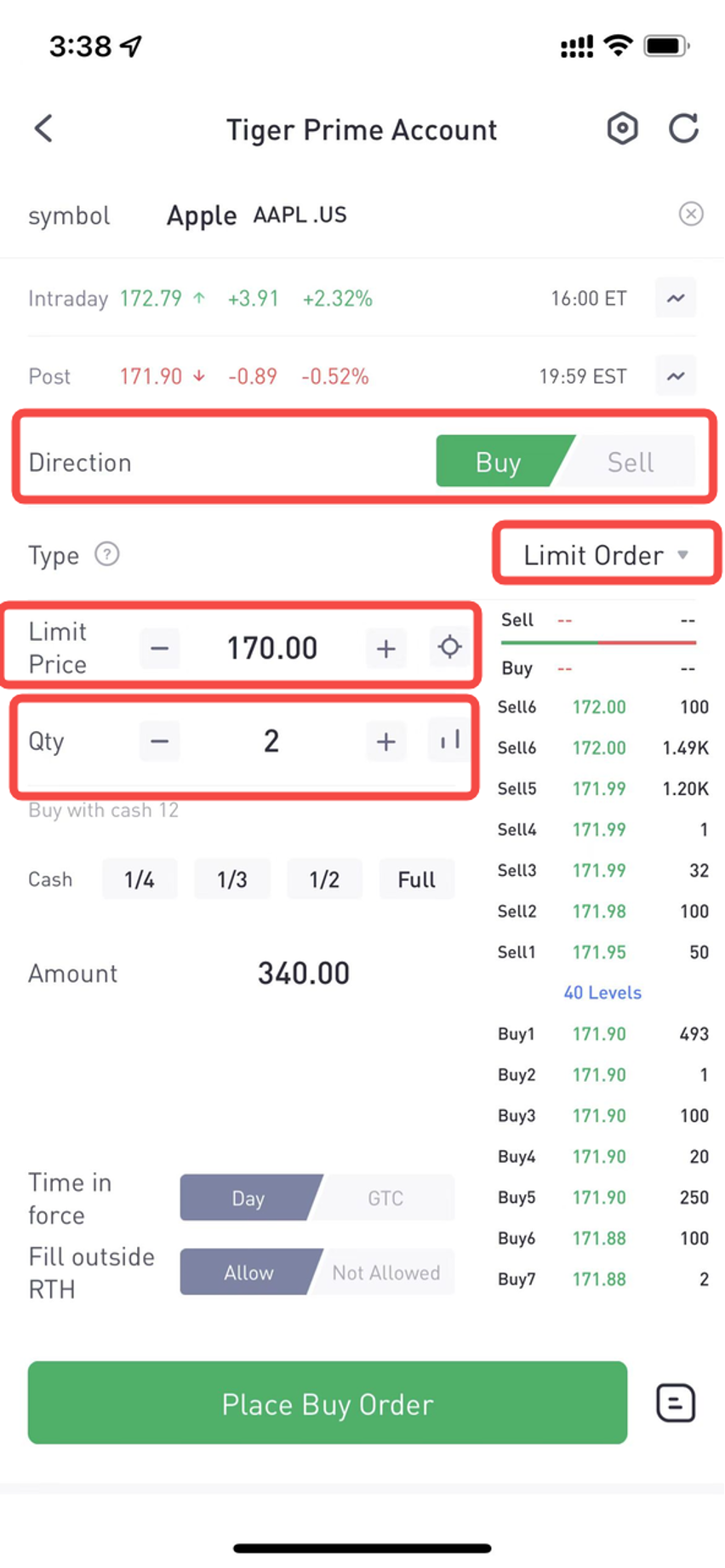Choose the Full cash allocation

(417, 878)
